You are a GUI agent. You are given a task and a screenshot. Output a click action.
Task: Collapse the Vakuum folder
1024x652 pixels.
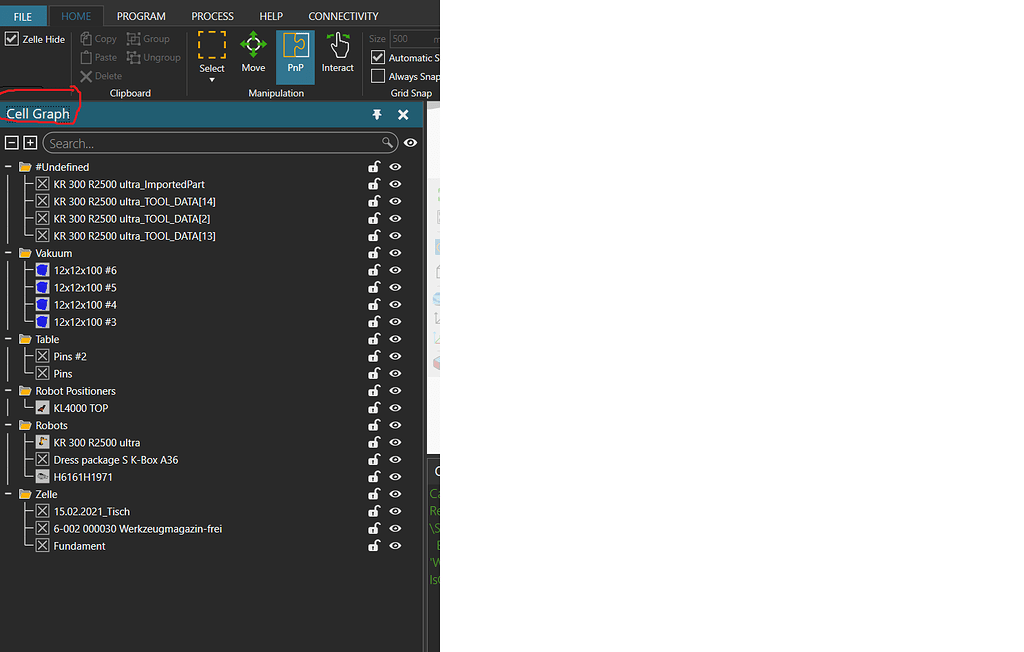[x=8, y=252]
